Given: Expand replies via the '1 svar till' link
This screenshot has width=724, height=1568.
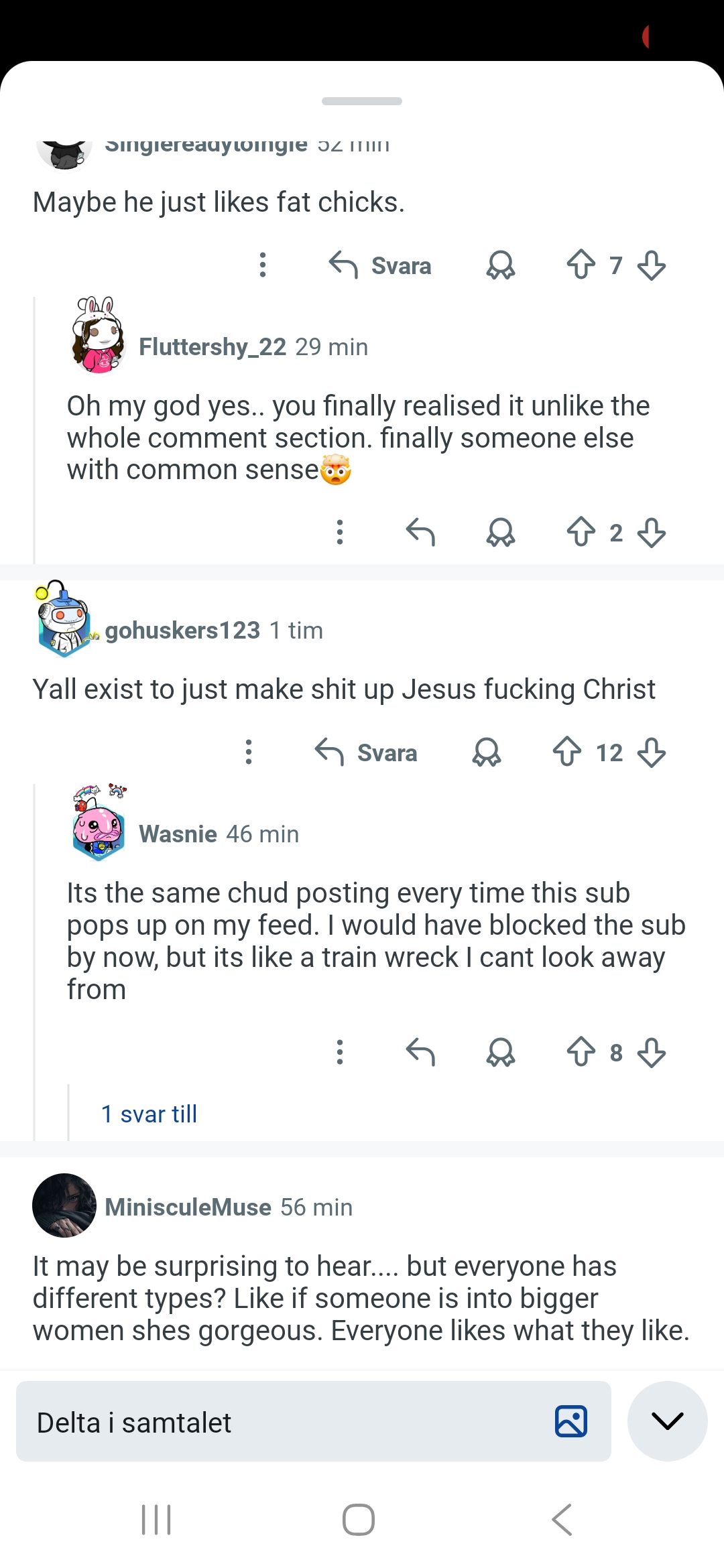Looking at the screenshot, I should point(149,1113).
